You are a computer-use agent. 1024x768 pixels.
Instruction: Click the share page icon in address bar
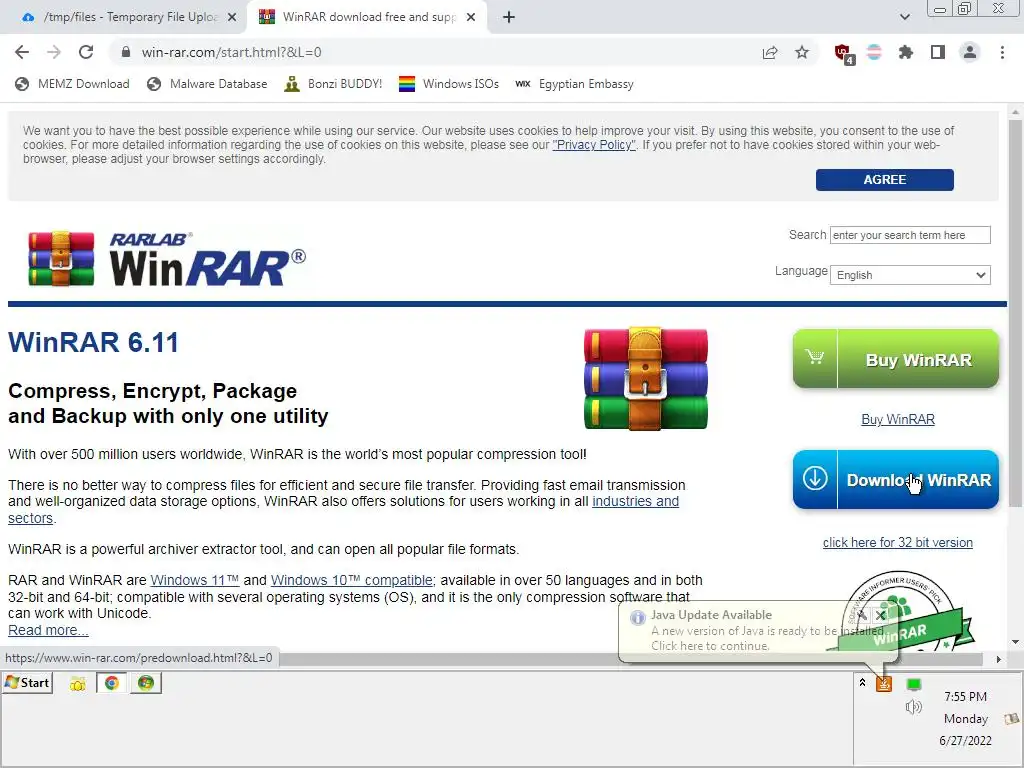(x=770, y=52)
